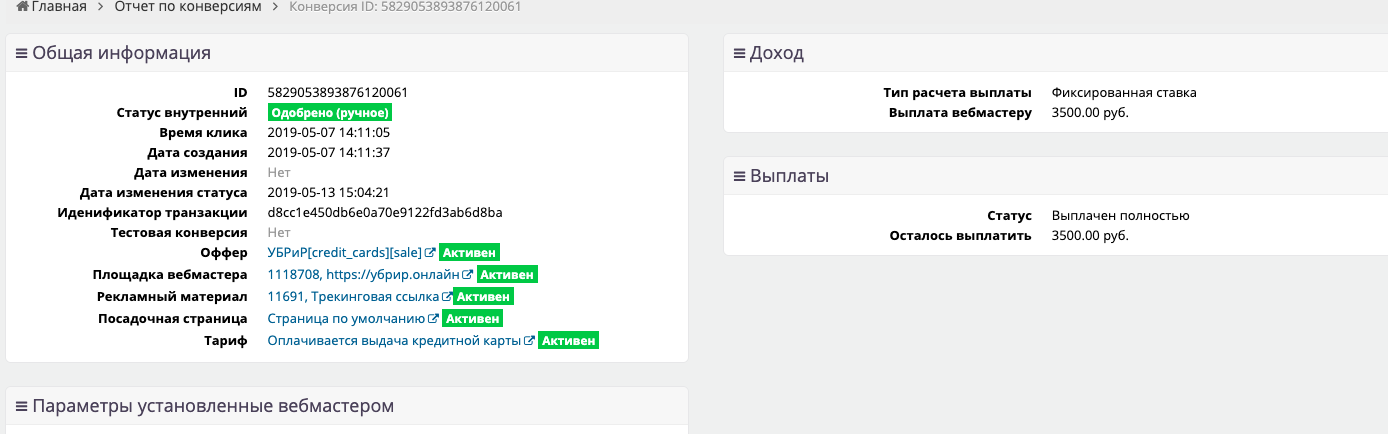The height and width of the screenshot is (434, 1388).
Task: Toggle Параметры установленные вебмастером panel icon
Action: (x=21, y=406)
